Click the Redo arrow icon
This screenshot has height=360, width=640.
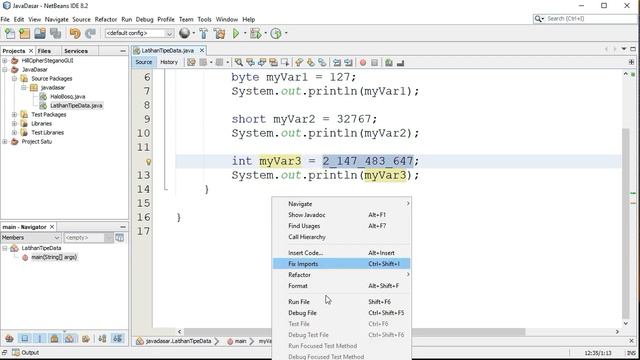90,33
